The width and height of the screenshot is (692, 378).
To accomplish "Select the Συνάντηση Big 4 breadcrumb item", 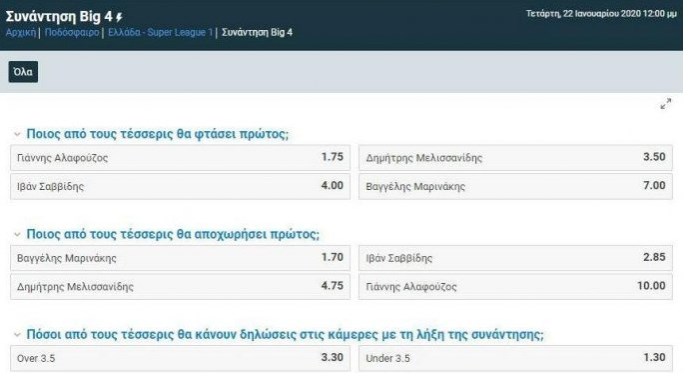I will 257,33.
